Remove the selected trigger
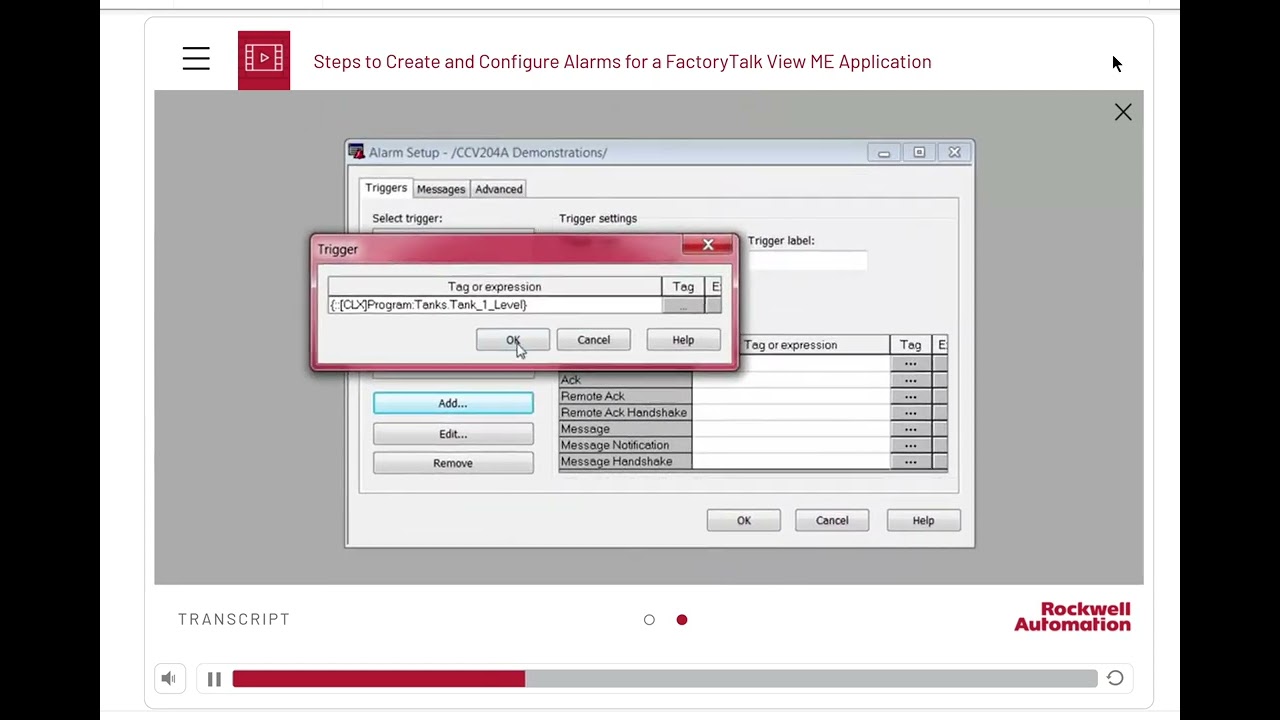The height and width of the screenshot is (720, 1280). pyautogui.click(x=453, y=463)
